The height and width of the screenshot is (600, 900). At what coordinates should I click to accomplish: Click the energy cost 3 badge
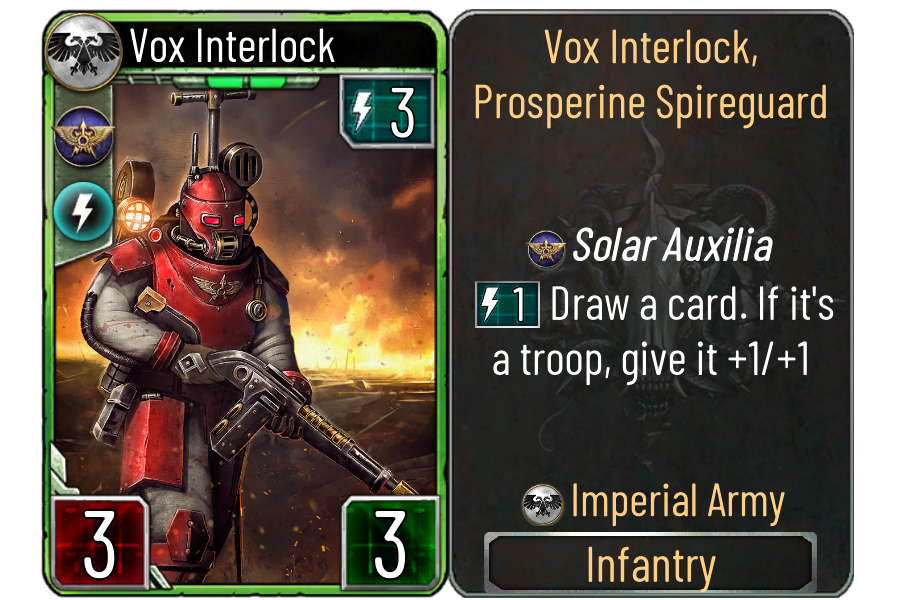click(x=386, y=111)
